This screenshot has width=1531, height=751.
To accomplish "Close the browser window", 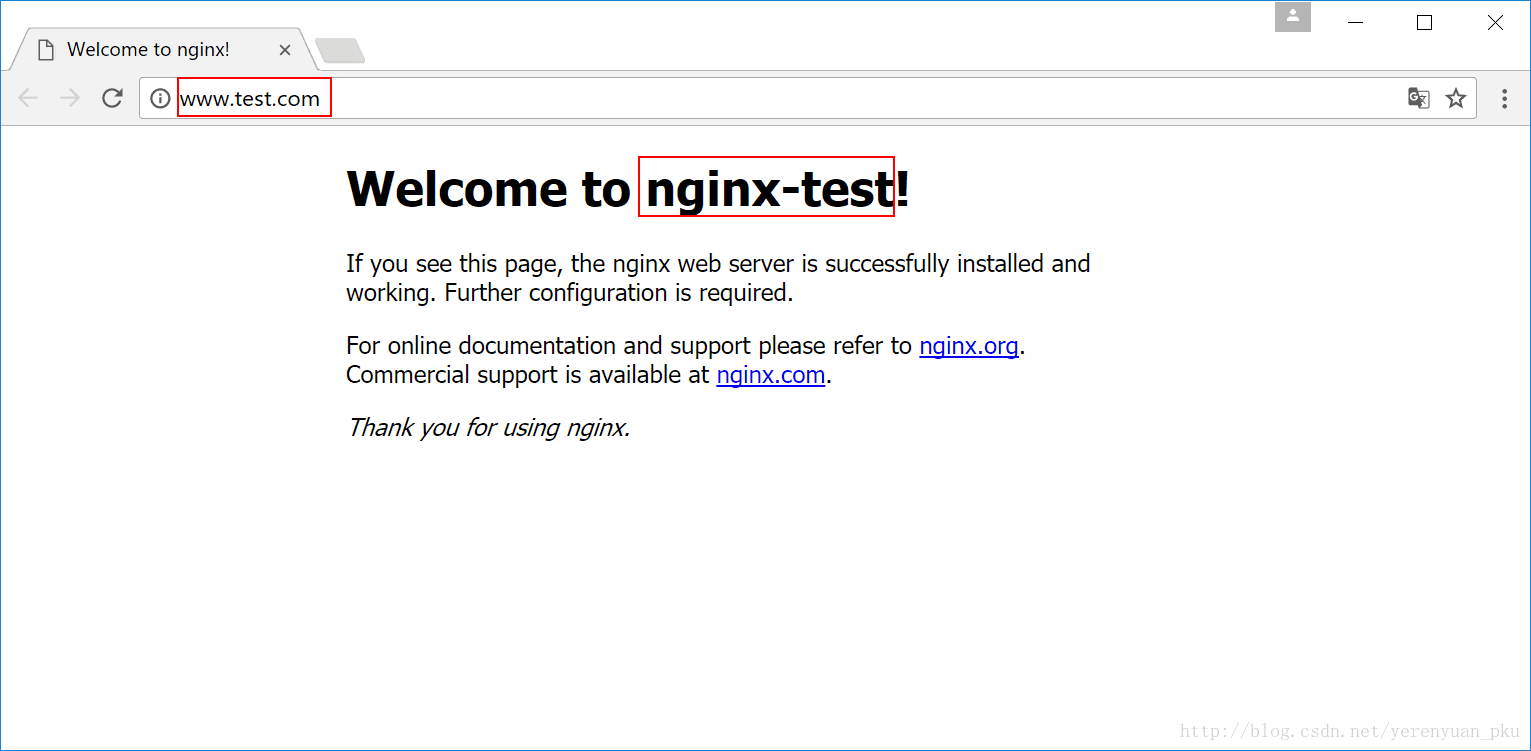I will coord(1495,22).
